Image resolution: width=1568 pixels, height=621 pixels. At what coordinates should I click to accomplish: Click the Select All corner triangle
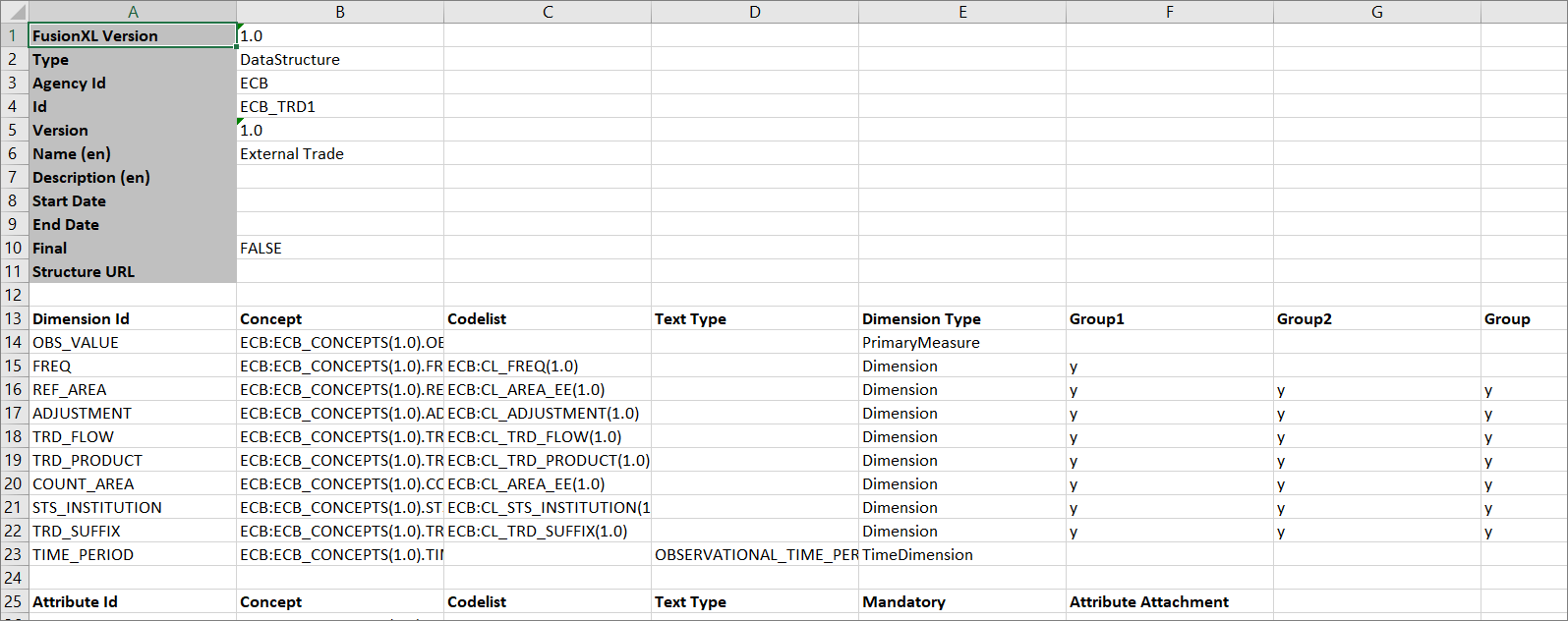[14, 12]
